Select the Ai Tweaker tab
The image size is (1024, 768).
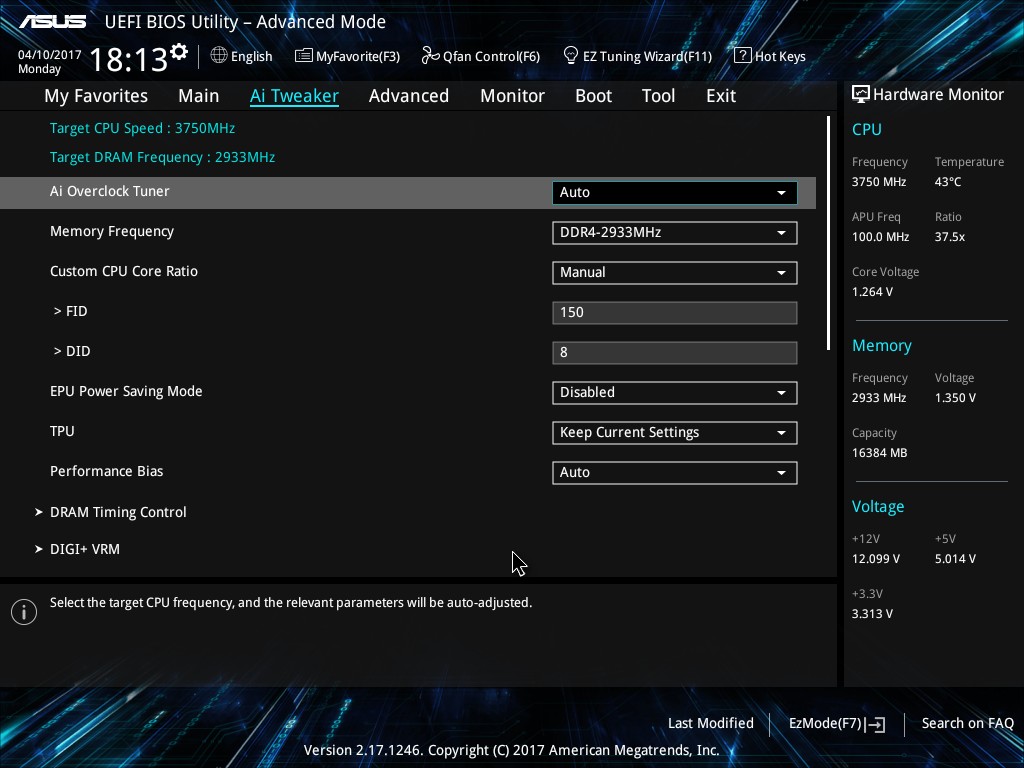[x=294, y=95]
